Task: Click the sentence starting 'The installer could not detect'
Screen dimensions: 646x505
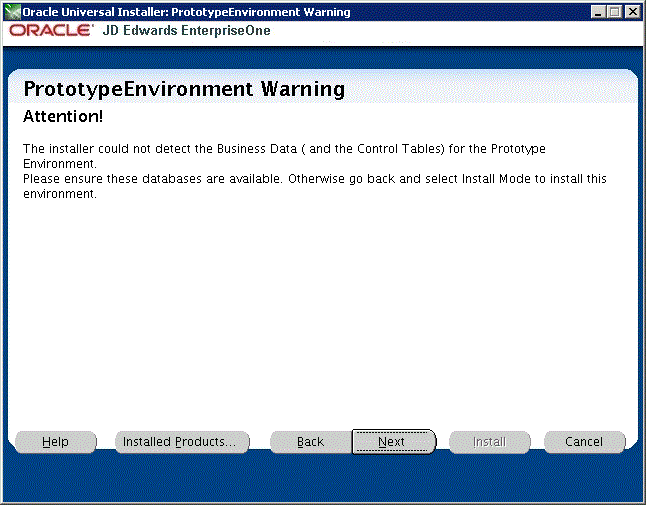Action: point(284,156)
